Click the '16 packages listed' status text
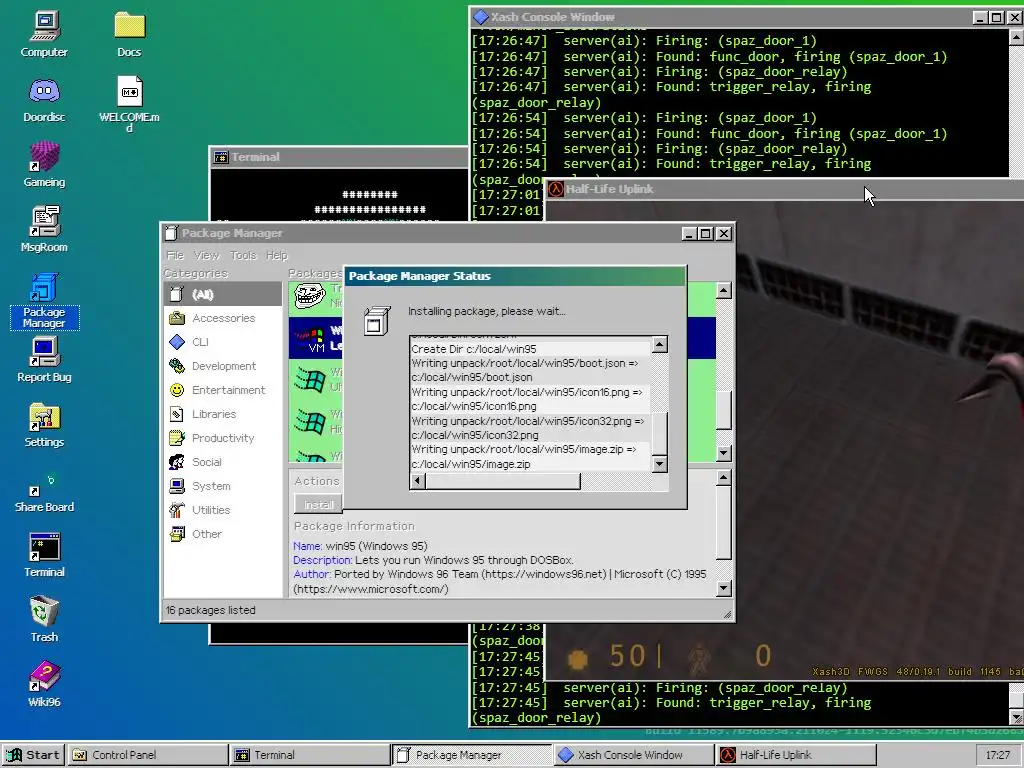This screenshot has width=1024, height=768. click(210, 610)
